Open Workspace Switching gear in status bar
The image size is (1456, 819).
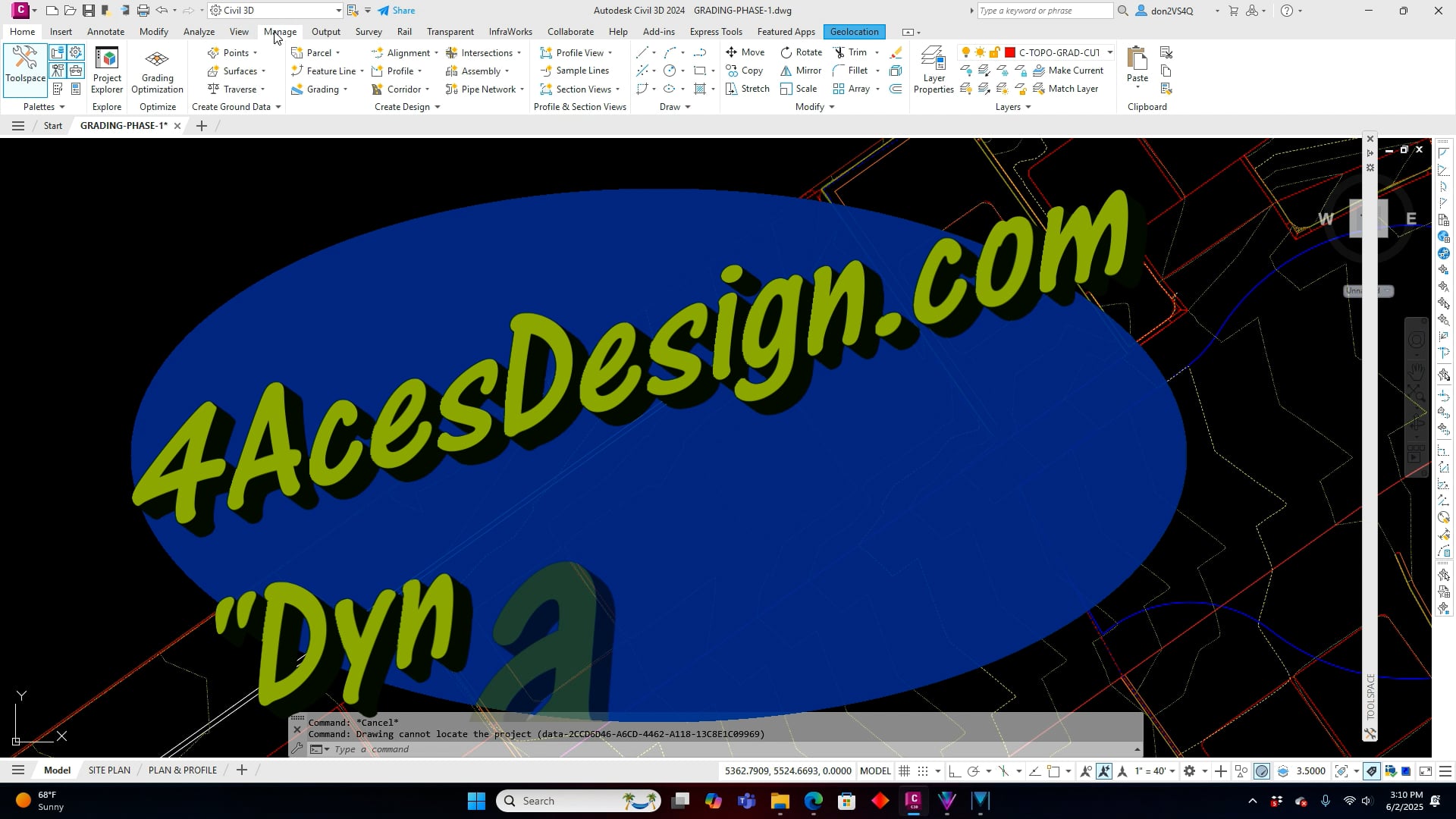(1190, 771)
